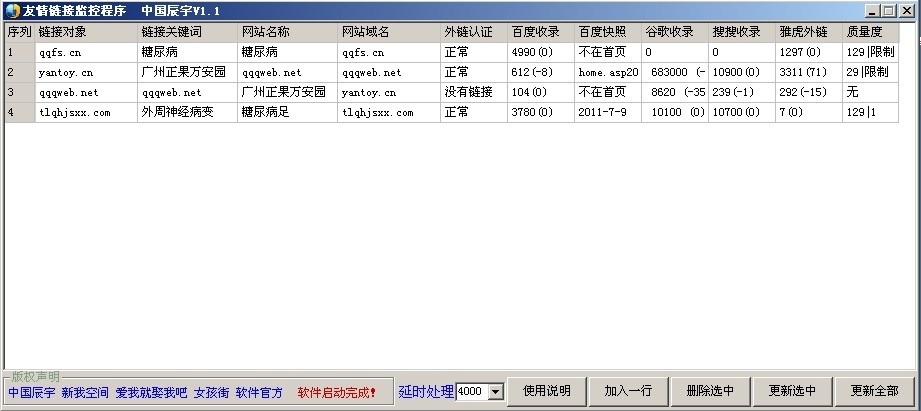
Task: Click the 搜搜收录 column header
Action: point(741,32)
